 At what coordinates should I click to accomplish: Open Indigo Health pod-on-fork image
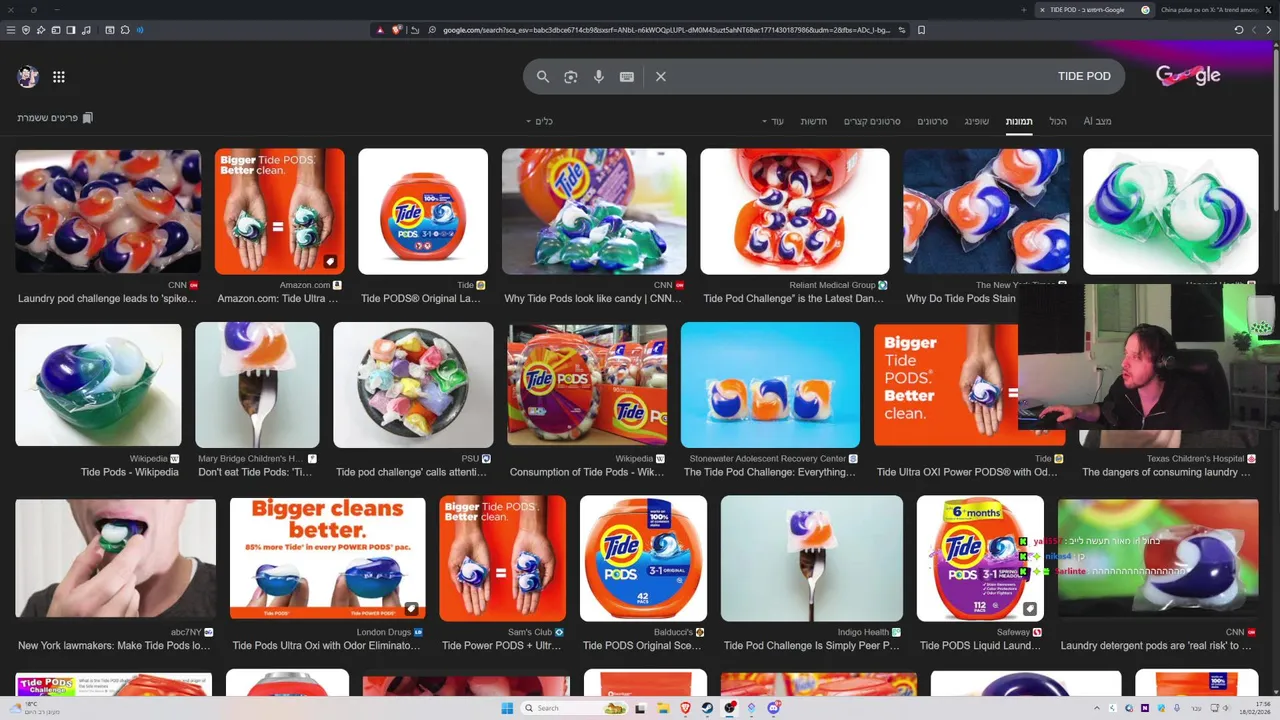(x=812, y=558)
